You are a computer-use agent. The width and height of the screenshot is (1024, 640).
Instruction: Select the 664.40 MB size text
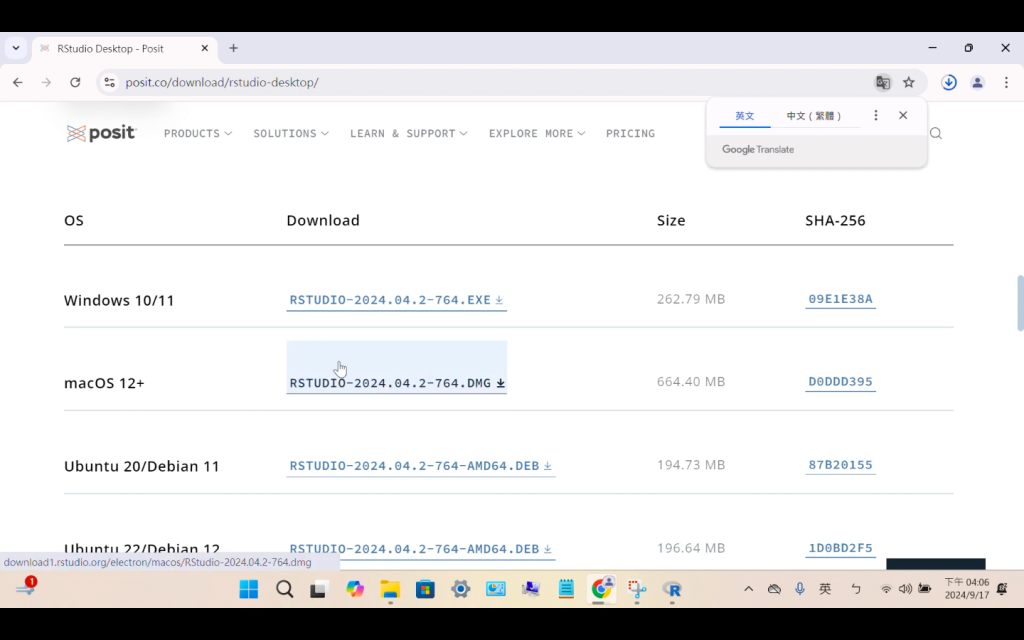click(691, 381)
